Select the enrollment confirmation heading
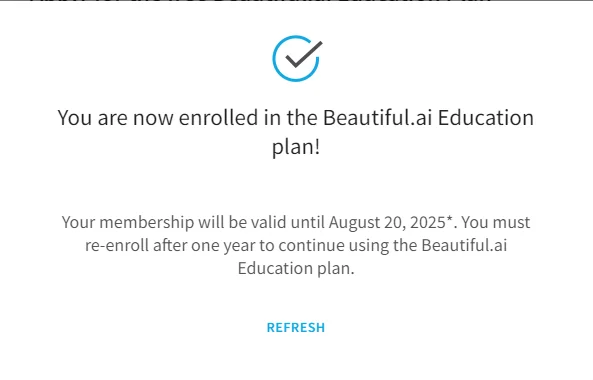Screen dimensions: 593x380 pyautogui.click(x=296, y=132)
